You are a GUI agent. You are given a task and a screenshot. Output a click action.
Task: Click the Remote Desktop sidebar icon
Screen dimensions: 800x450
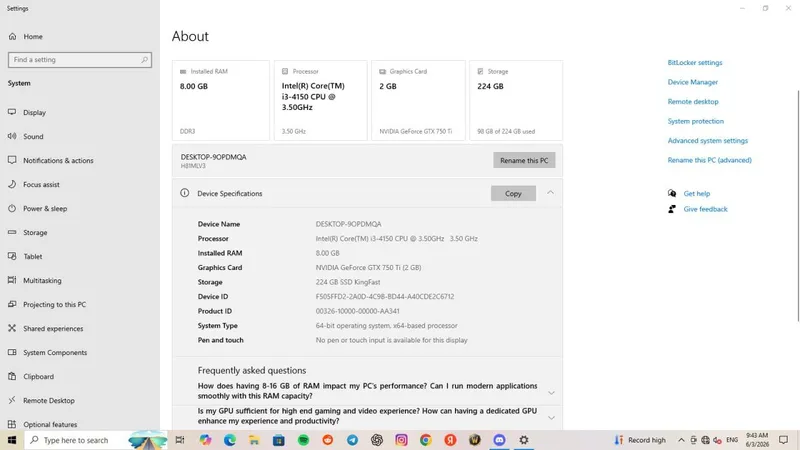coord(12,400)
